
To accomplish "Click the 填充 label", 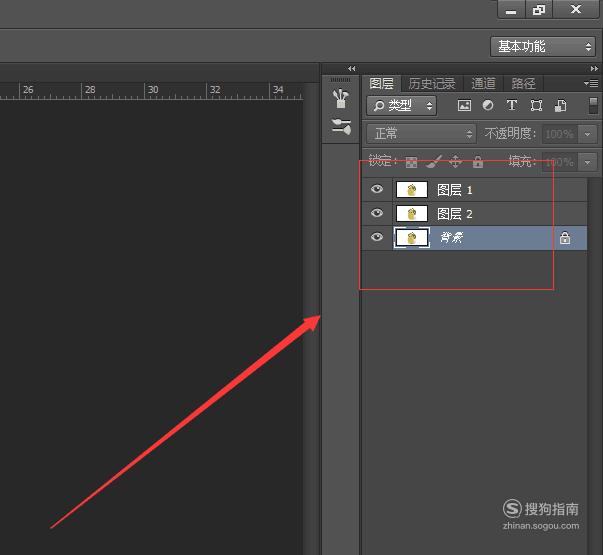I will click(522, 162).
